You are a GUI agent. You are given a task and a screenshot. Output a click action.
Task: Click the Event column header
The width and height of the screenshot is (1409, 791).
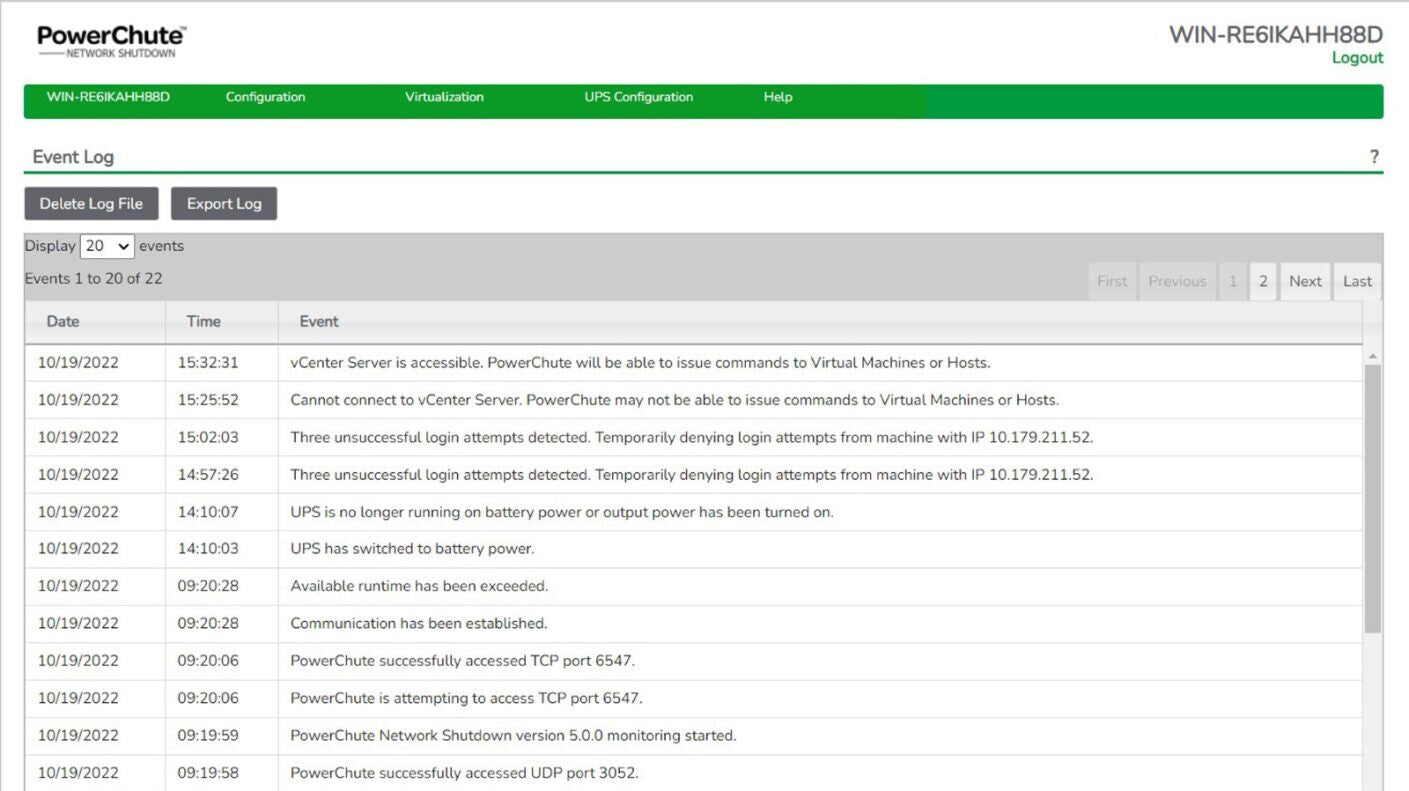click(319, 321)
